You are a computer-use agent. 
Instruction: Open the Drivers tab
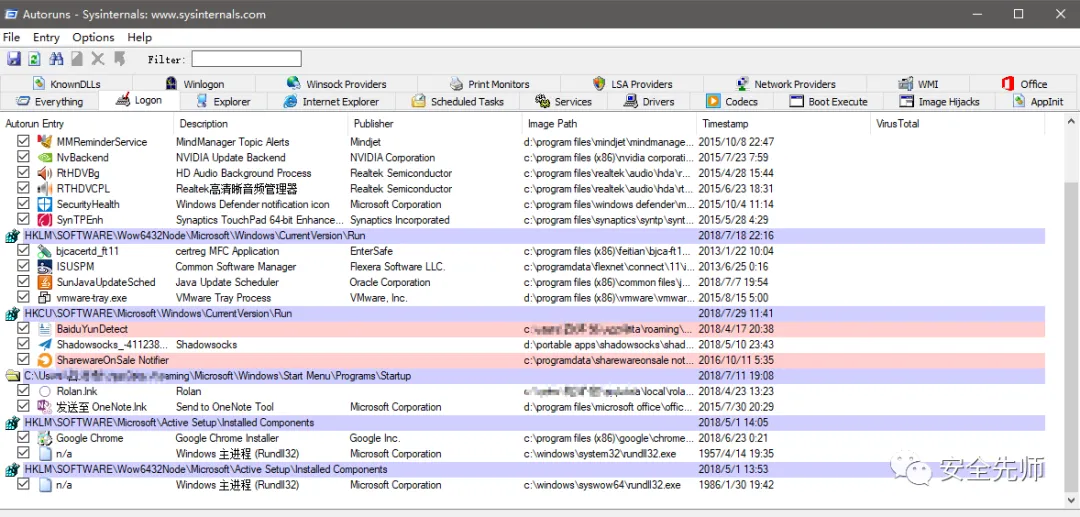[649, 102]
